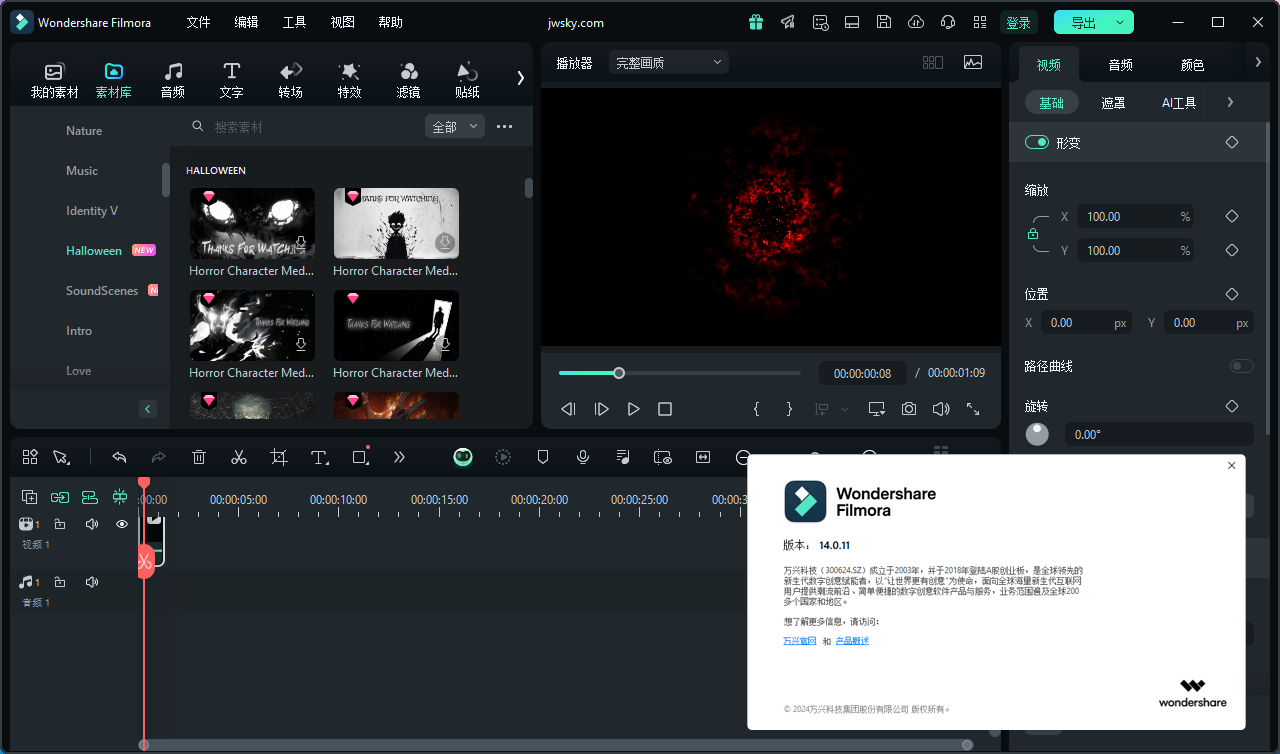Expand the export (导出) dropdown arrow
The image size is (1280, 754).
click(1120, 22)
